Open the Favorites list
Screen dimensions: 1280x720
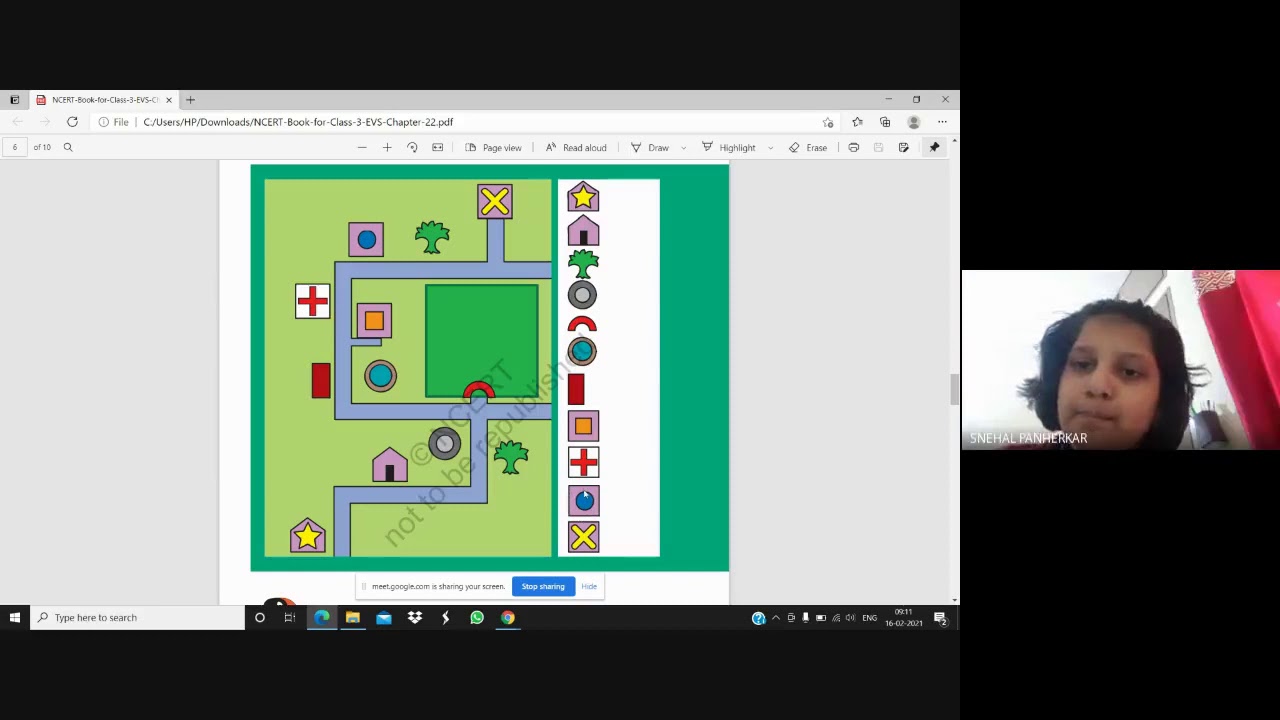(857, 122)
